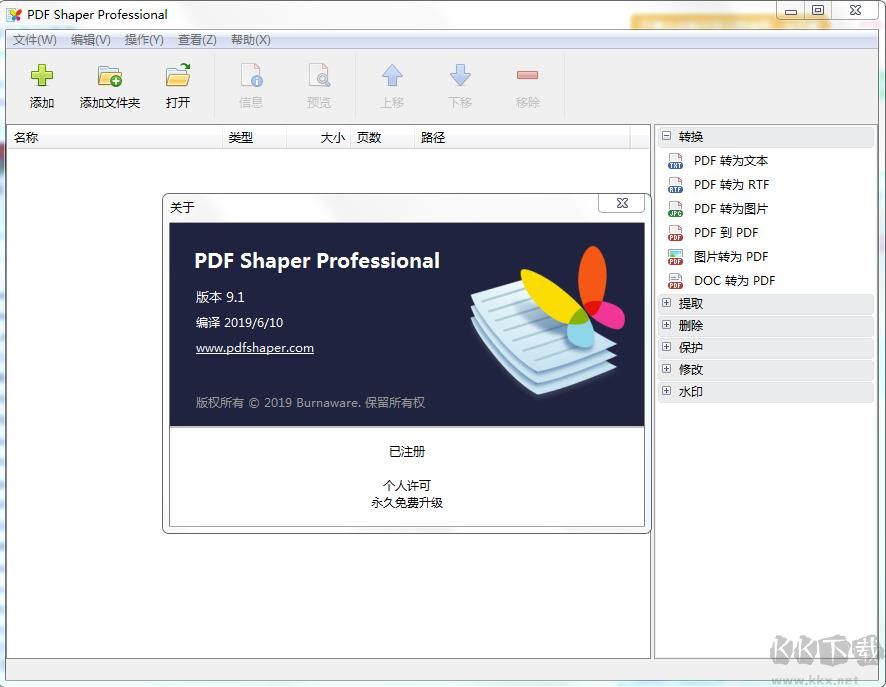The image size is (886, 687).
Task: Click the JPG icon beside PDF 转为图片
Action: click(x=676, y=208)
